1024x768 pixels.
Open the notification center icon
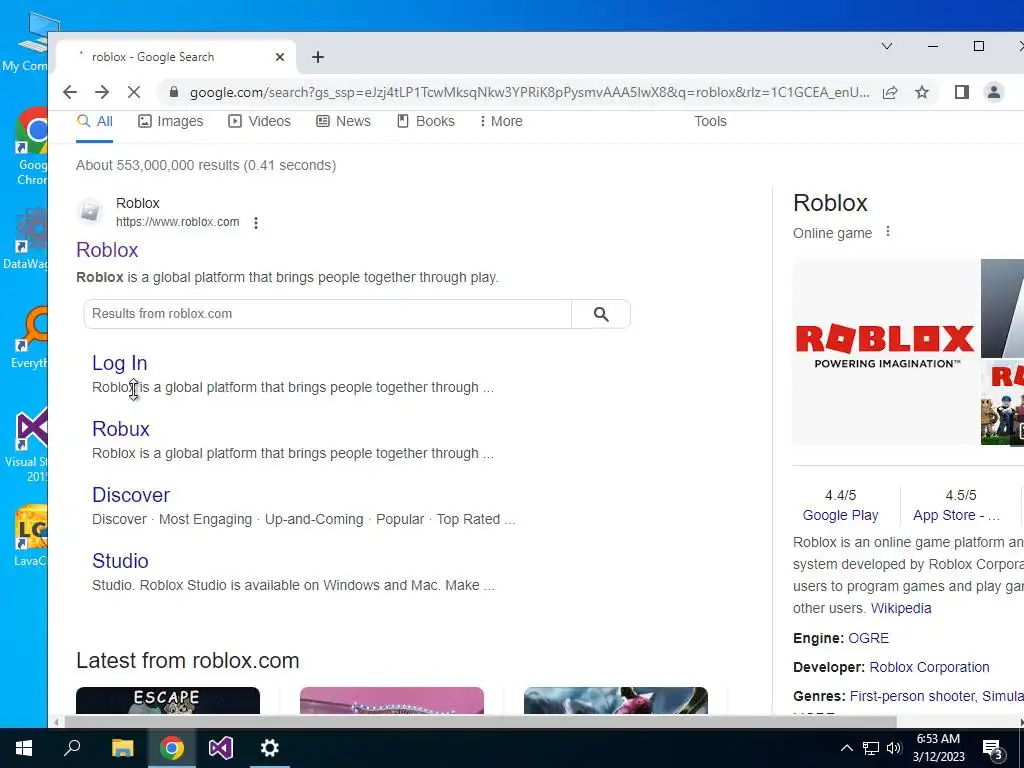coord(992,748)
